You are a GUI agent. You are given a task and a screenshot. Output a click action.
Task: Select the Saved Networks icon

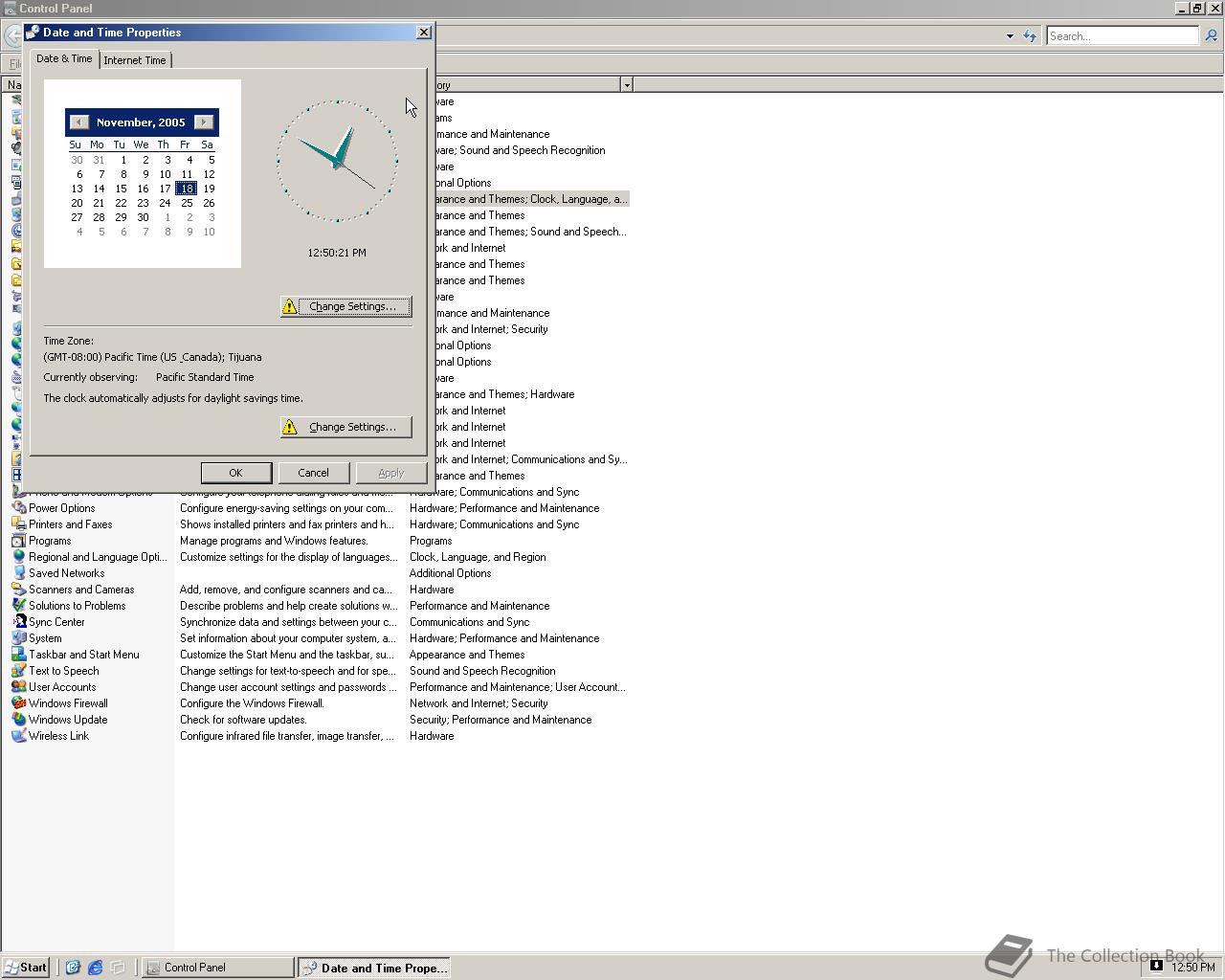[x=18, y=573]
